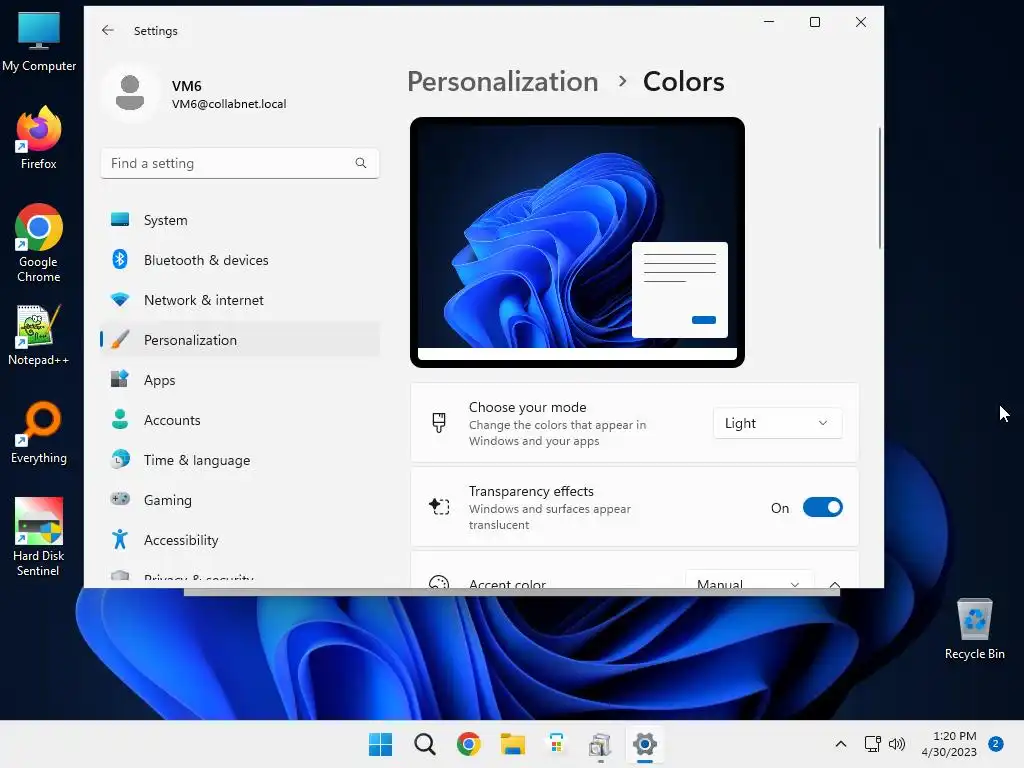1024x768 pixels.
Task: Open the System settings category
Action: coord(240,220)
